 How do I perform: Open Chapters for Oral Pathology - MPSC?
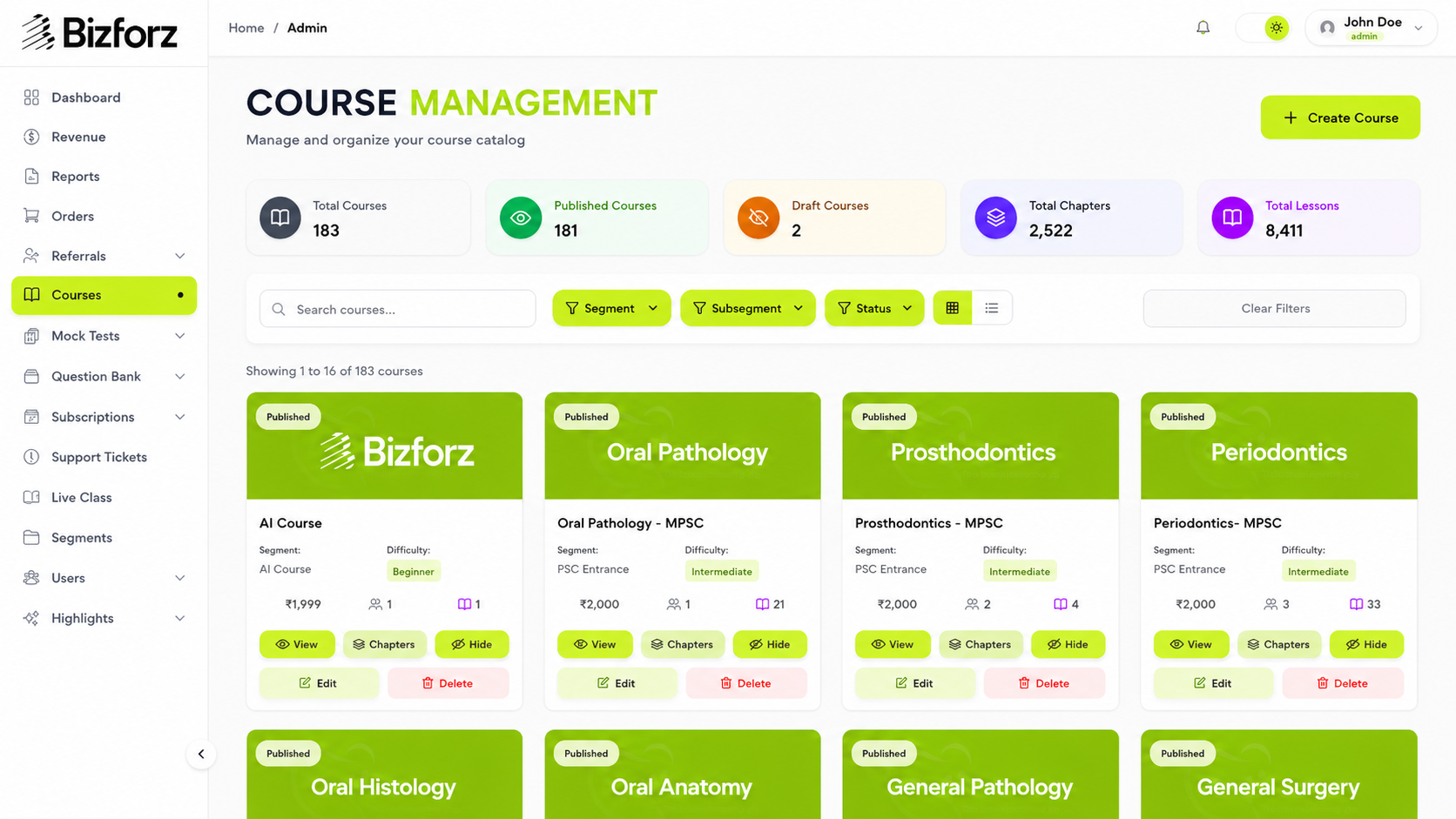click(x=683, y=644)
